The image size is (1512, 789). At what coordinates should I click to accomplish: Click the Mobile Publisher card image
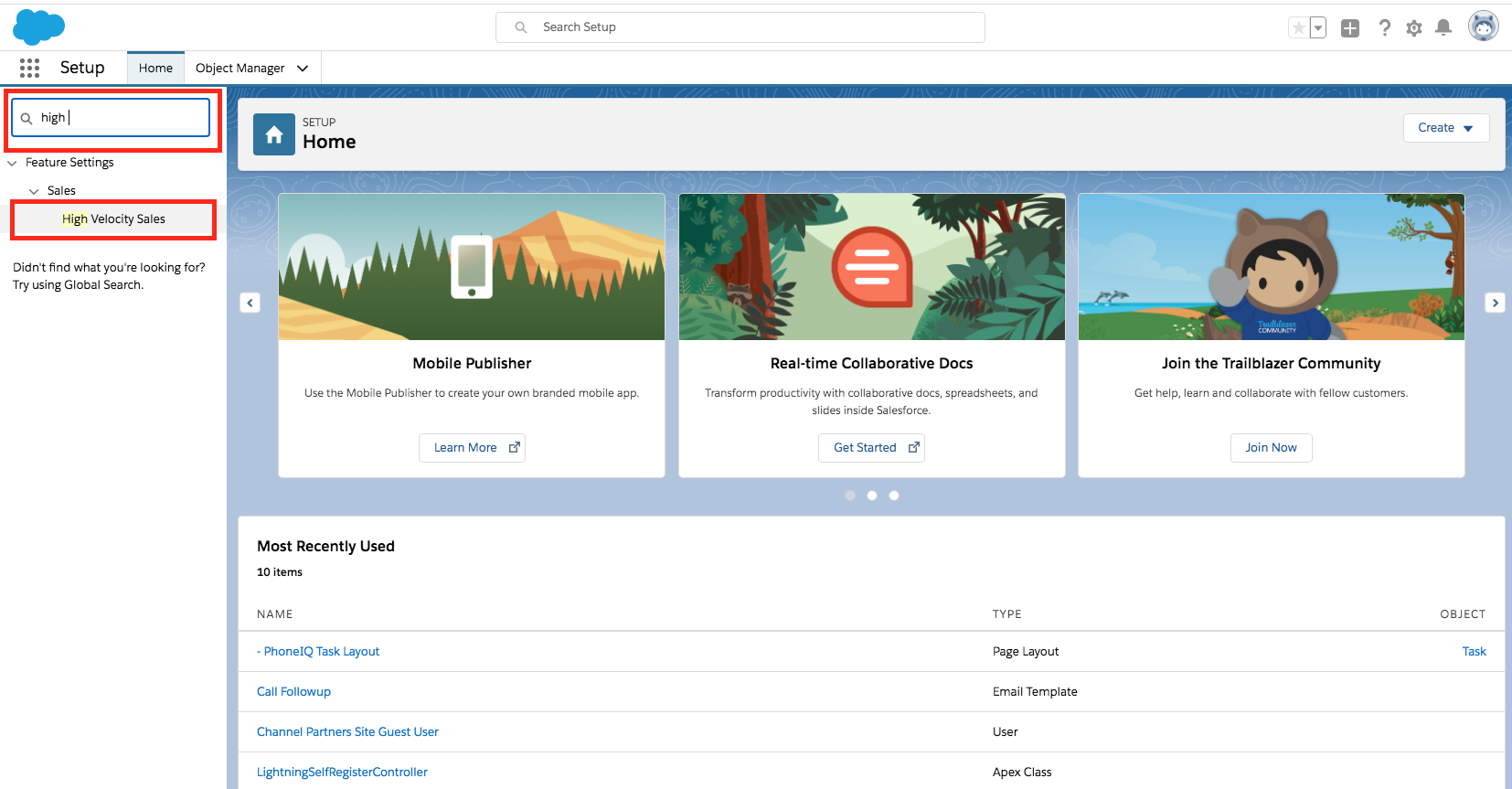[472, 267]
